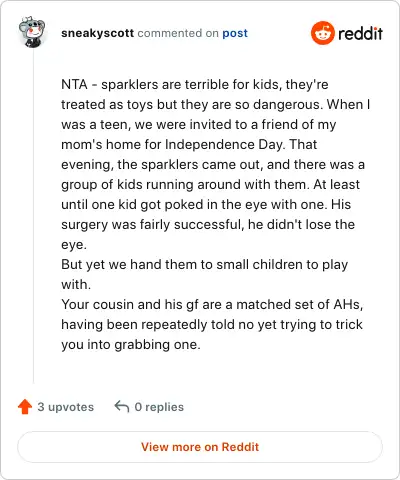Upvote using the orange arrow icon
The height and width of the screenshot is (480, 400).
(25, 407)
